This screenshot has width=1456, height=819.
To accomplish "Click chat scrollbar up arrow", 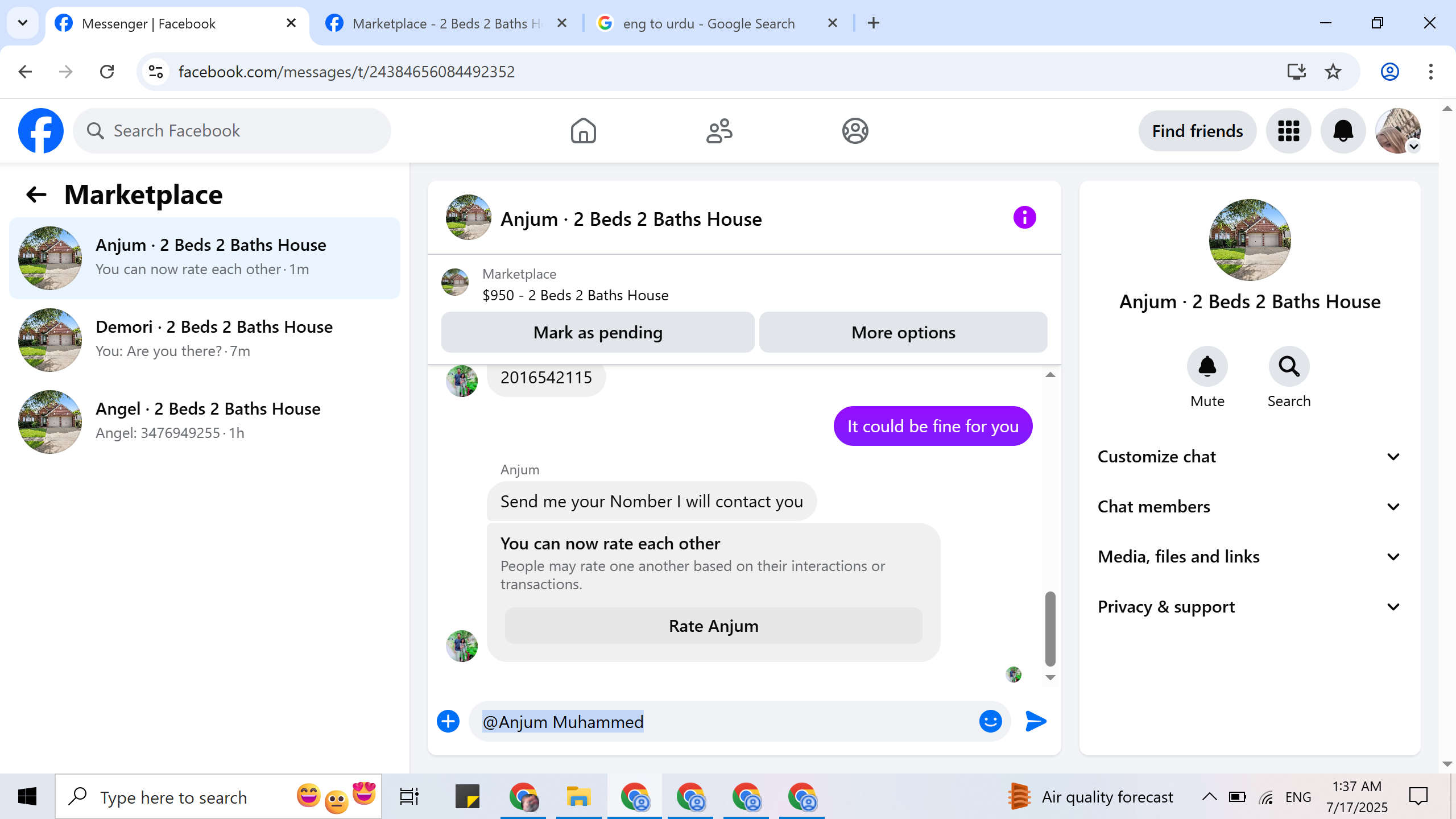I will pyautogui.click(x=1050, y=375).
